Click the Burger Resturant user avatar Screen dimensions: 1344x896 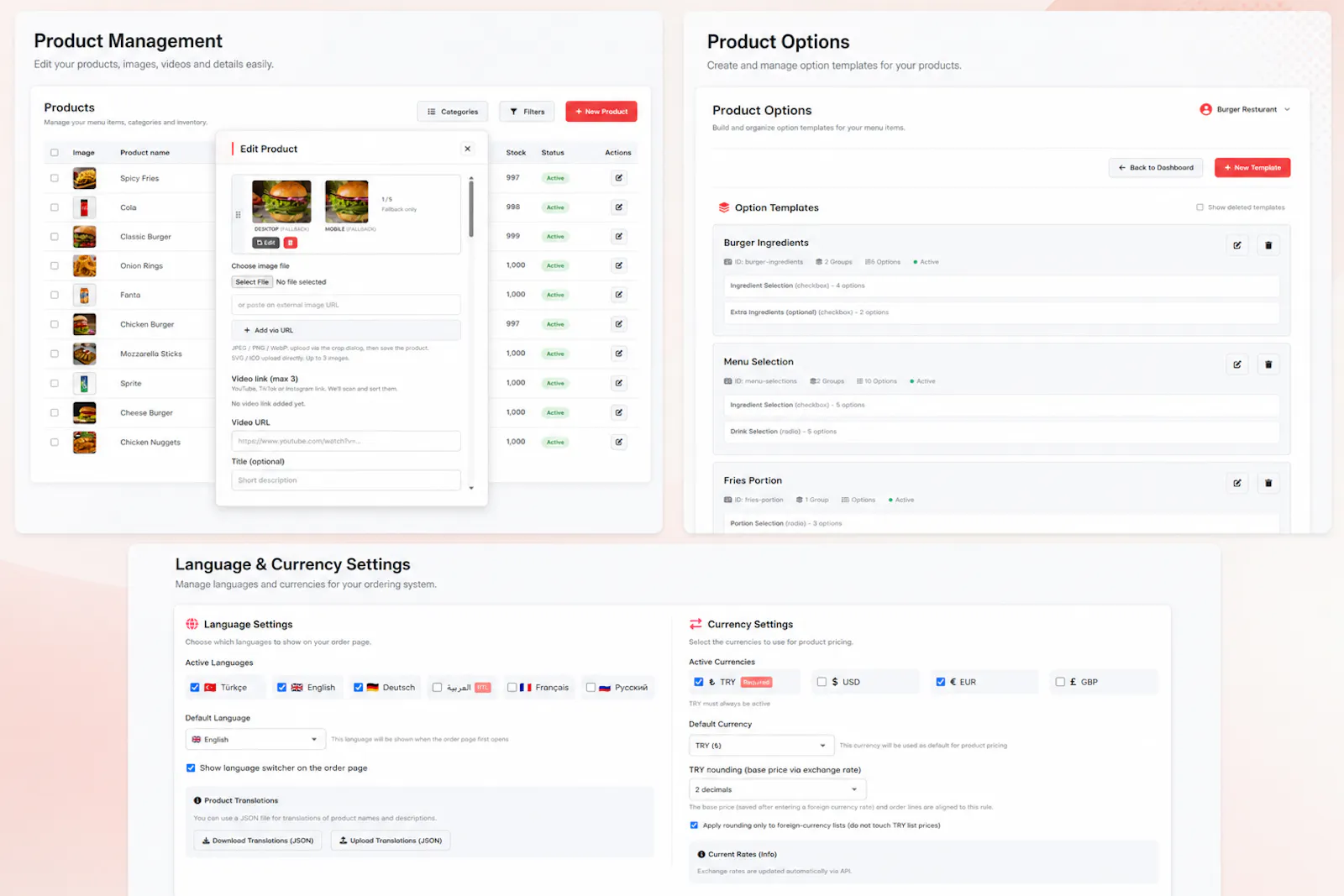pyautogui.click(x=1205, y=109)
